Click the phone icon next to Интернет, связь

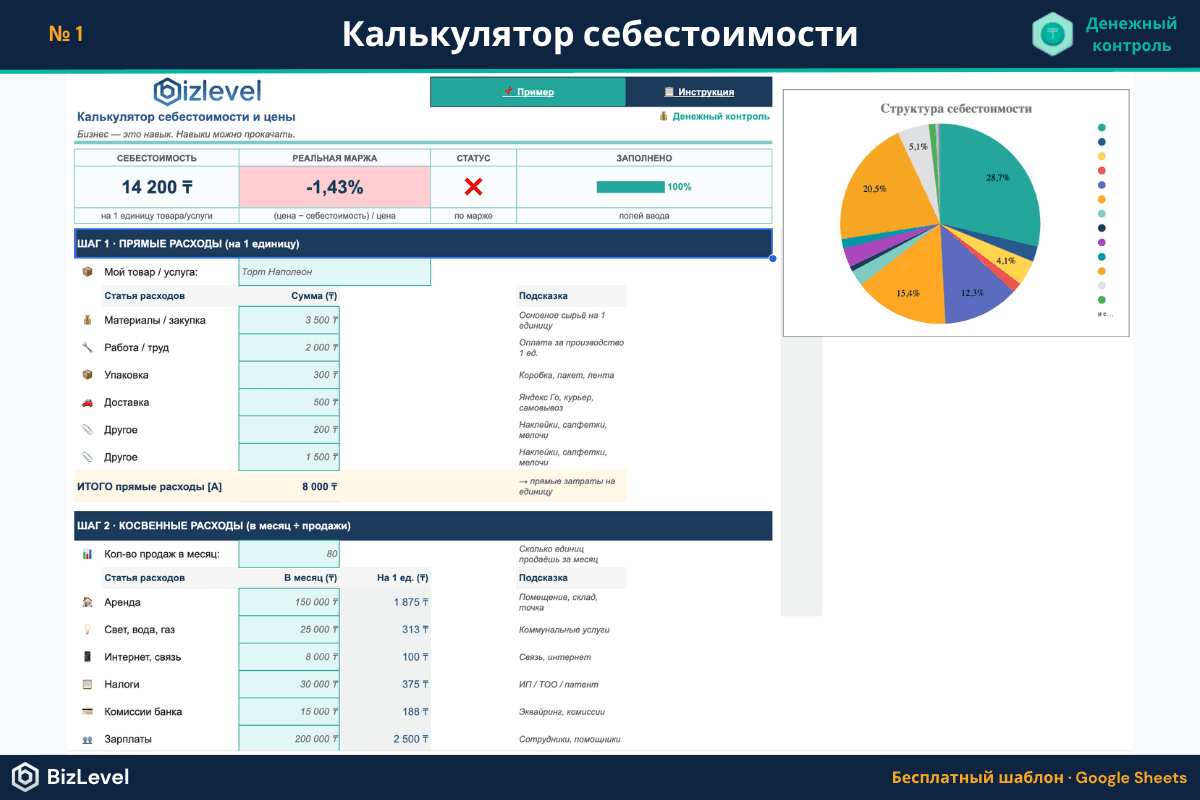click(89, 656)
